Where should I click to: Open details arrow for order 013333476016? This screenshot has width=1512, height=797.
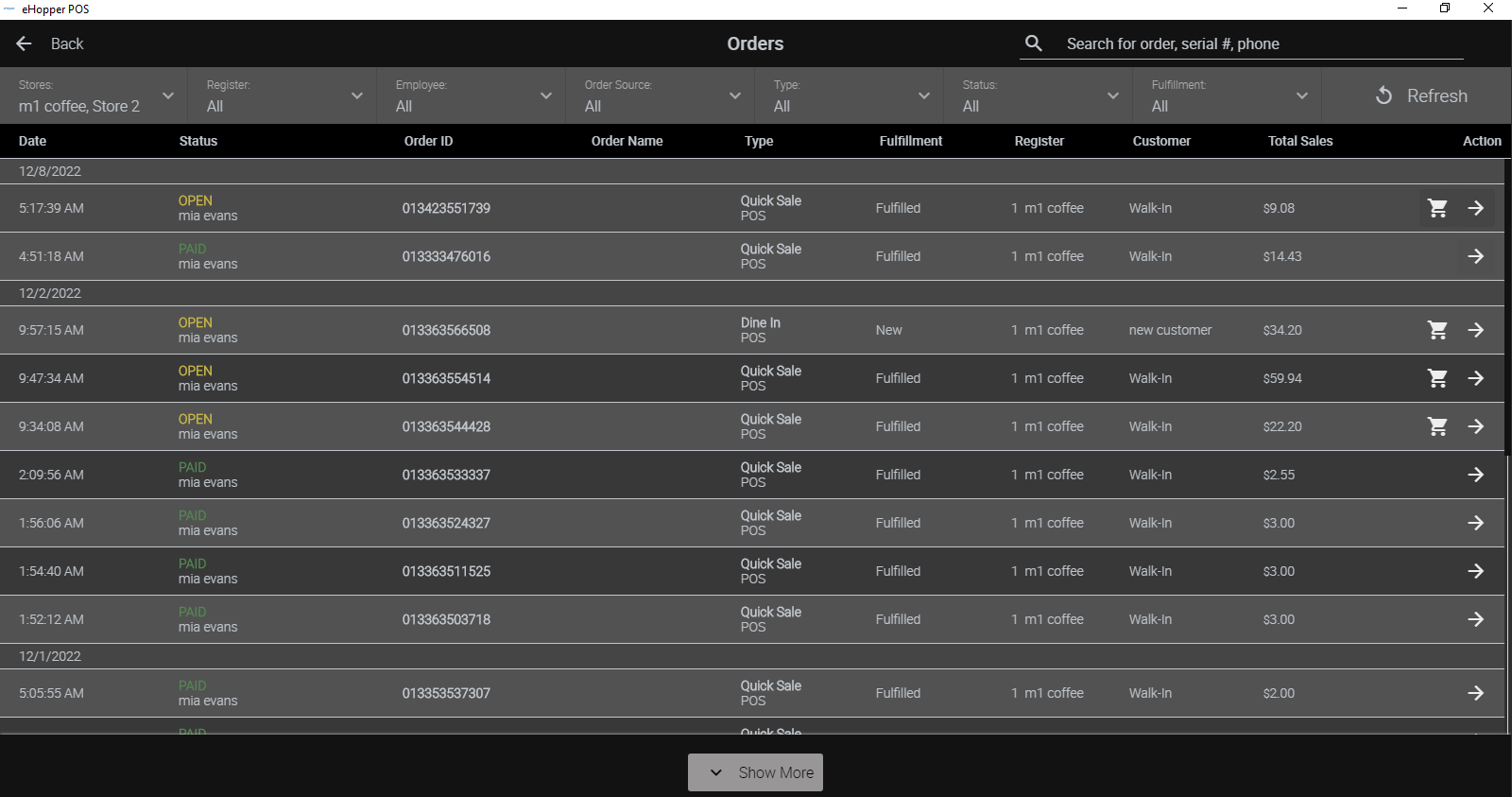point(1476,256)
